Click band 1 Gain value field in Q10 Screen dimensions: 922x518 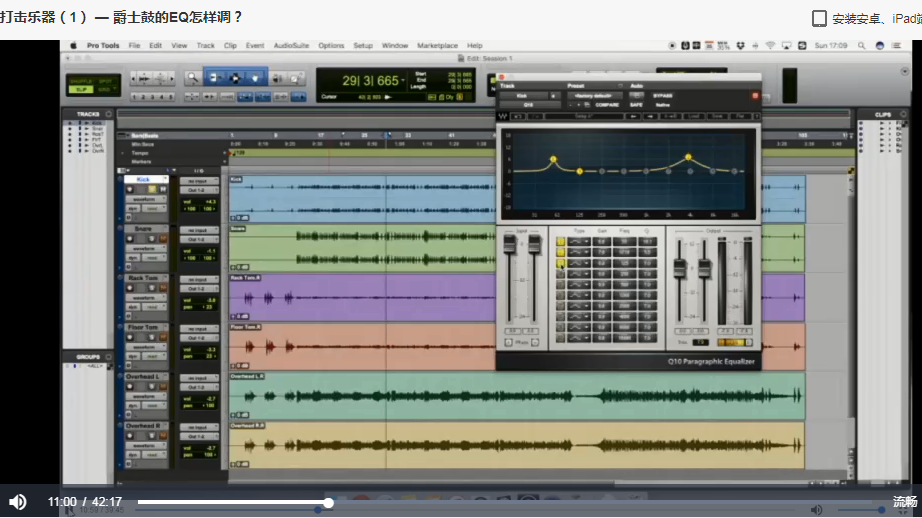pos(601,242)
